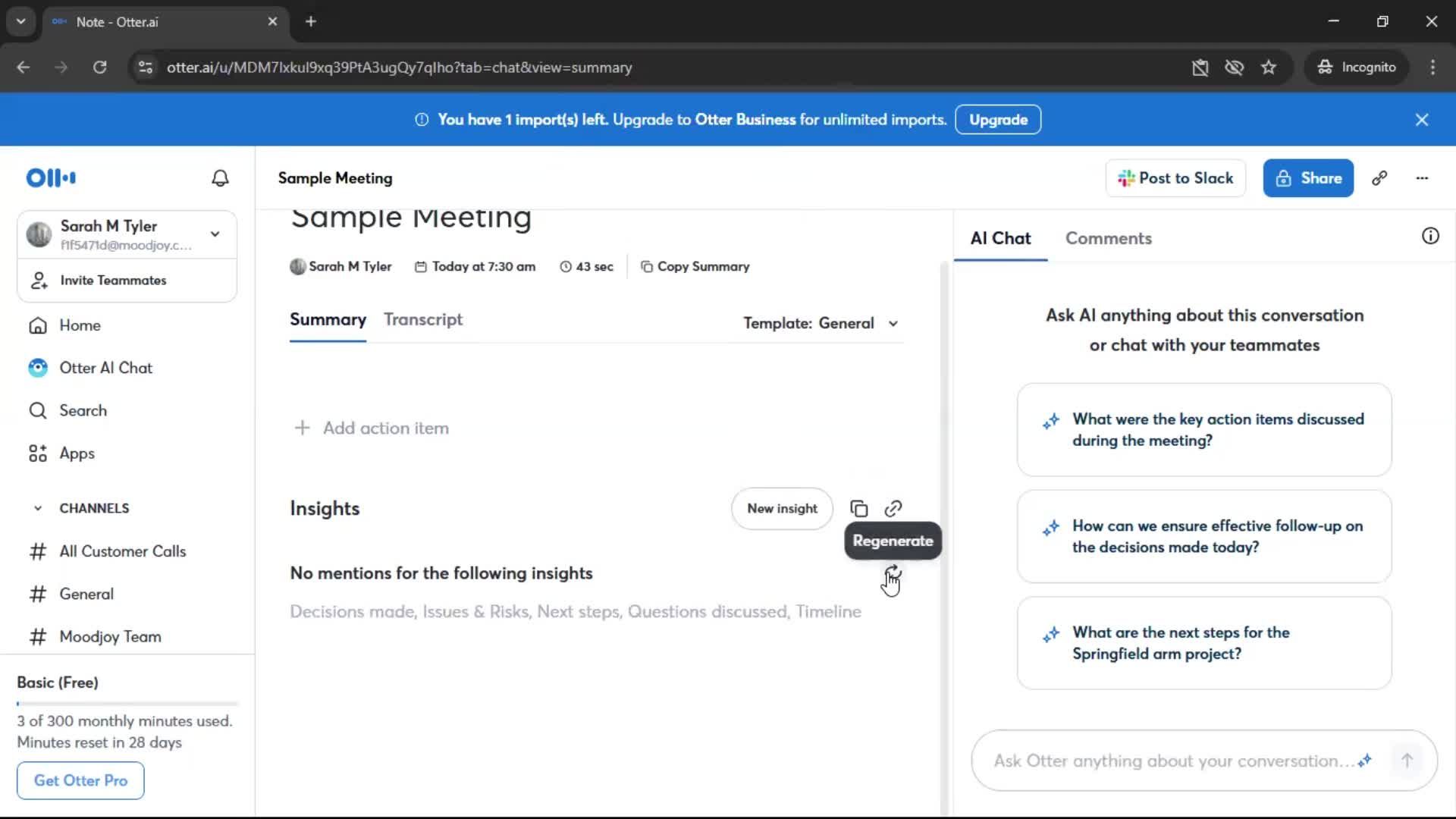Click the third-party cookies blocked eye icon
The height and width of the screenshot is (819, 1456).
coord(1235,67)
